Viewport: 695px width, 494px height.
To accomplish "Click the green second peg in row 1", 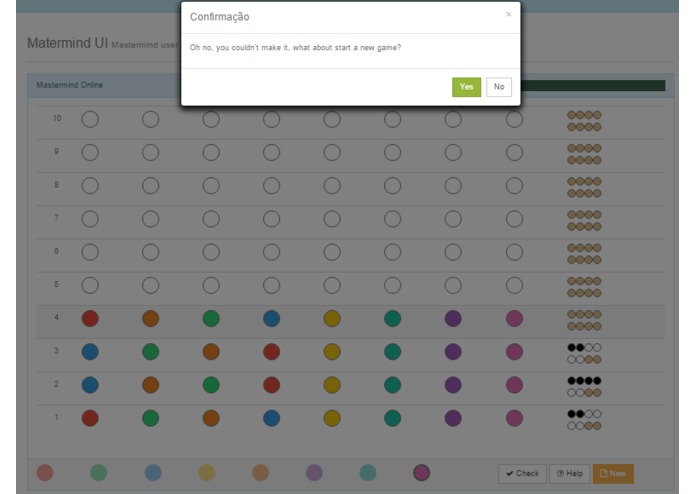I will pyautogui.click(x=151, y=418).
